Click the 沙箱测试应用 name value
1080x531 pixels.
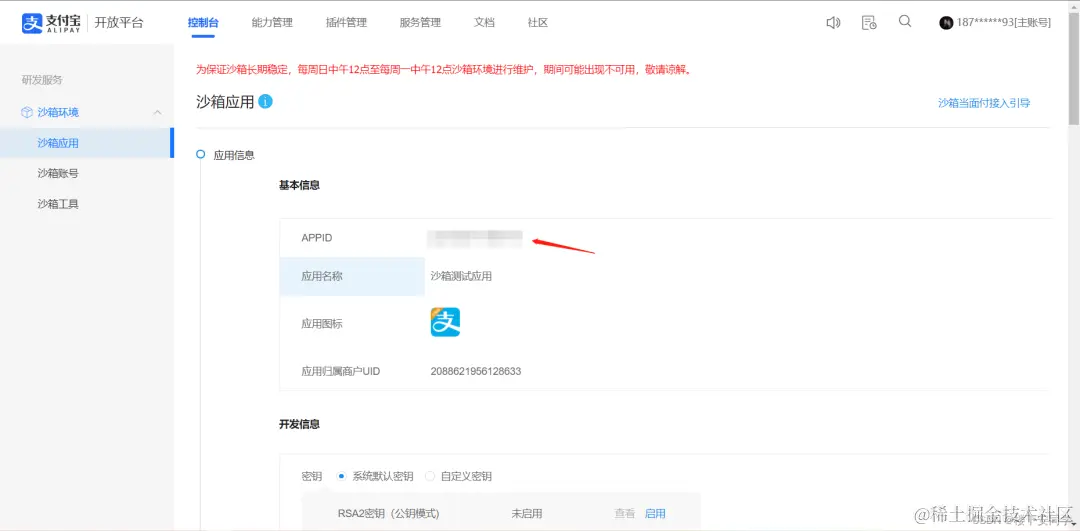pyautogui.click(x=461, y=277)
